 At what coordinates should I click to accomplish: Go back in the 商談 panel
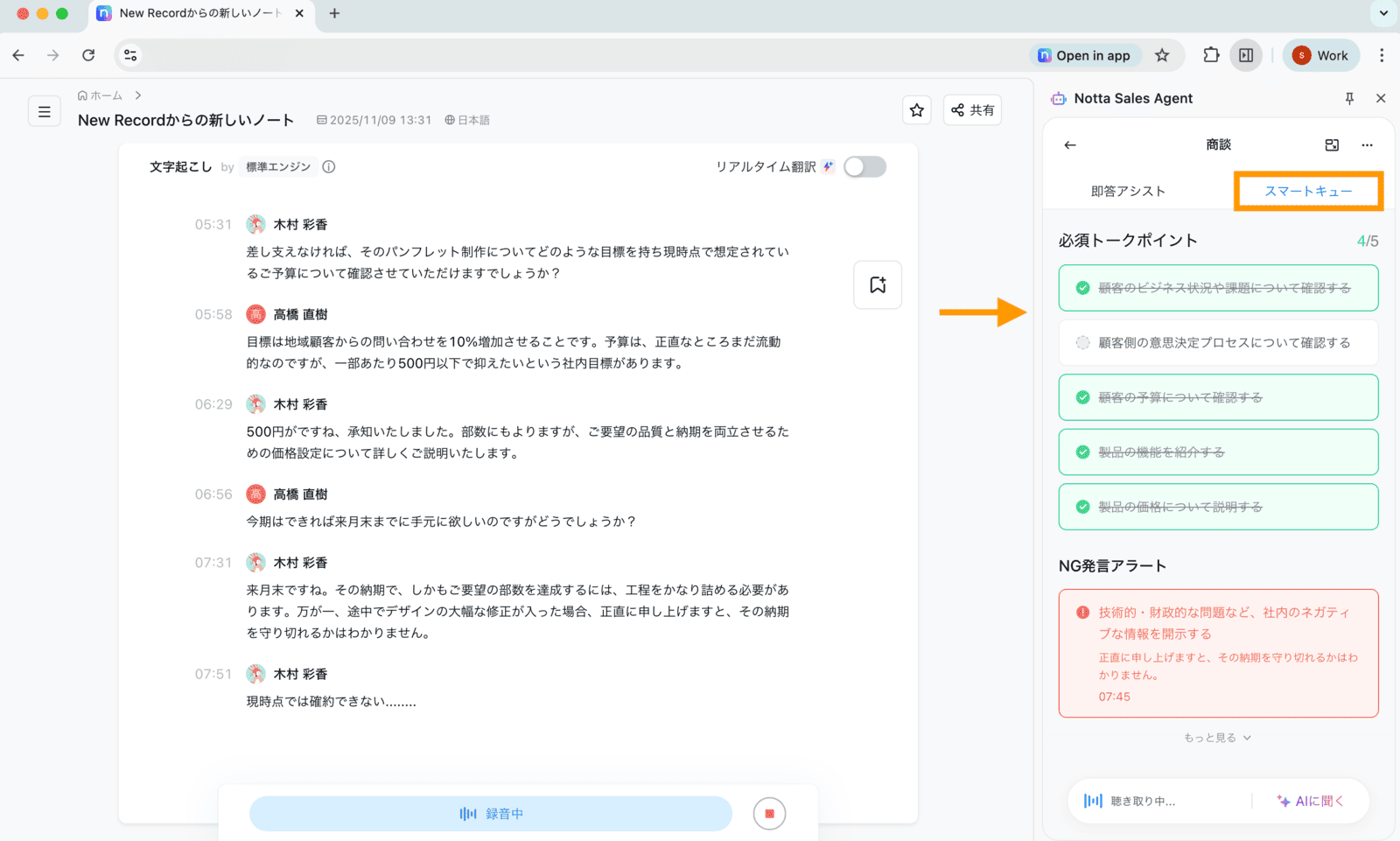click(x=1070, y=145)
